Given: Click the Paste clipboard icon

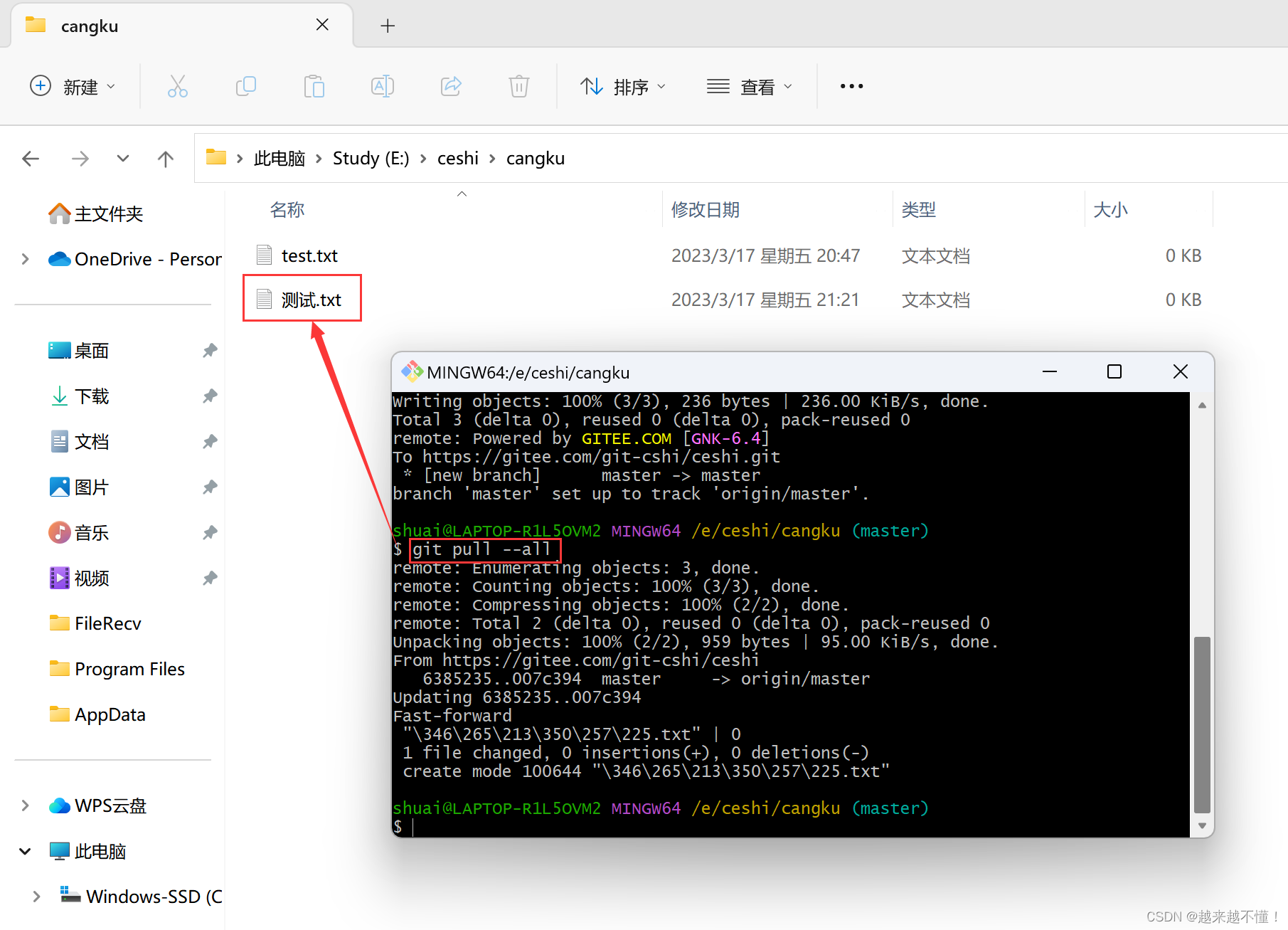Looking at the screenshot, I should [314, 86].
